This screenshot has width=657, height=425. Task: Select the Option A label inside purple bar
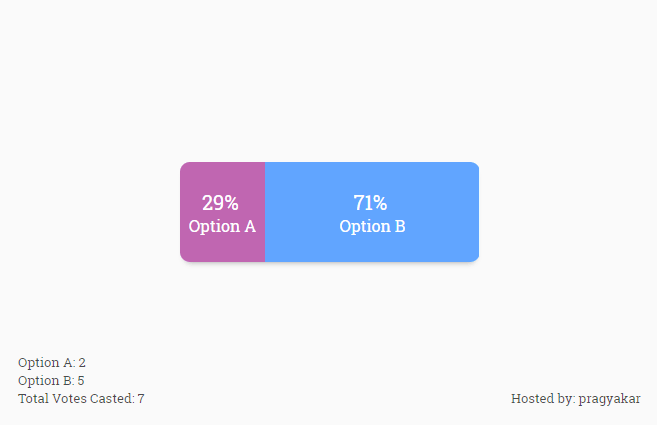point(222,226)
